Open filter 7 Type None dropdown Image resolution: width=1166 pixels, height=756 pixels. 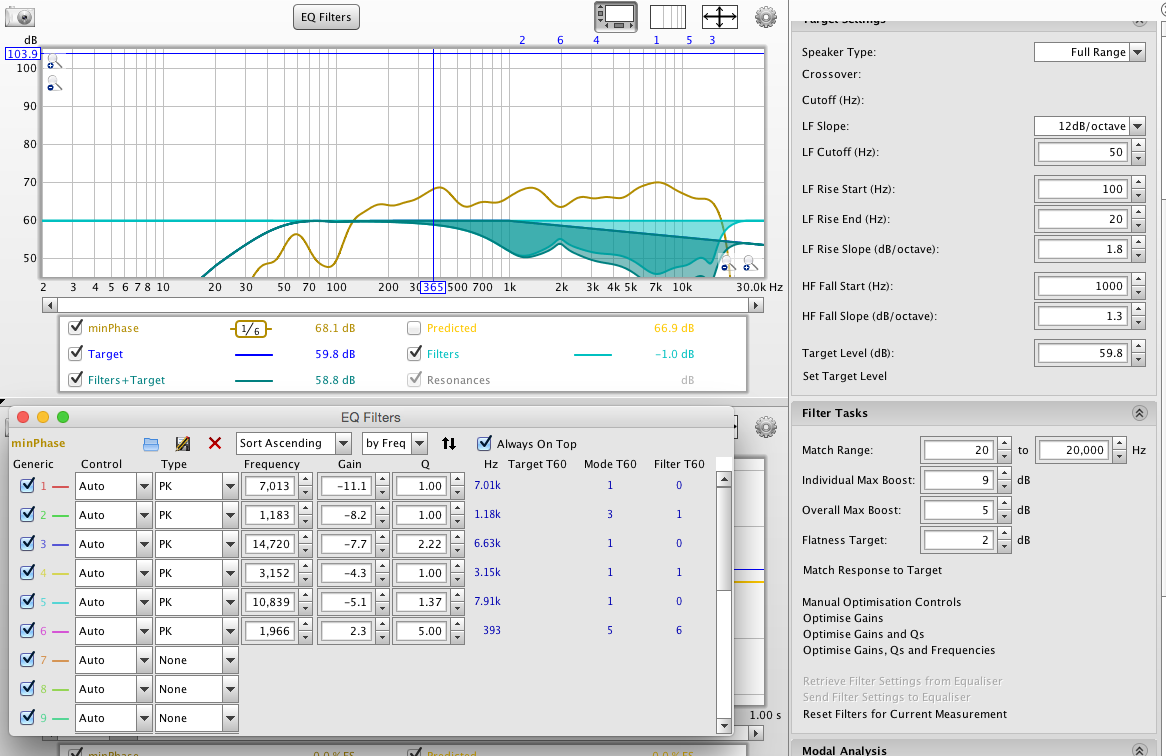(x=196, y=660)
